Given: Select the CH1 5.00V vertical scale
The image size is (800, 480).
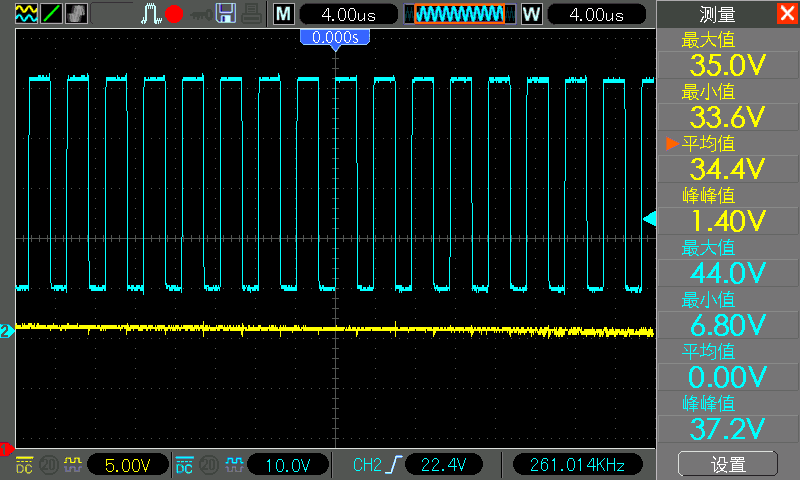Looking at the screenshot, I should pyautogui.click(x=128, y=465).
